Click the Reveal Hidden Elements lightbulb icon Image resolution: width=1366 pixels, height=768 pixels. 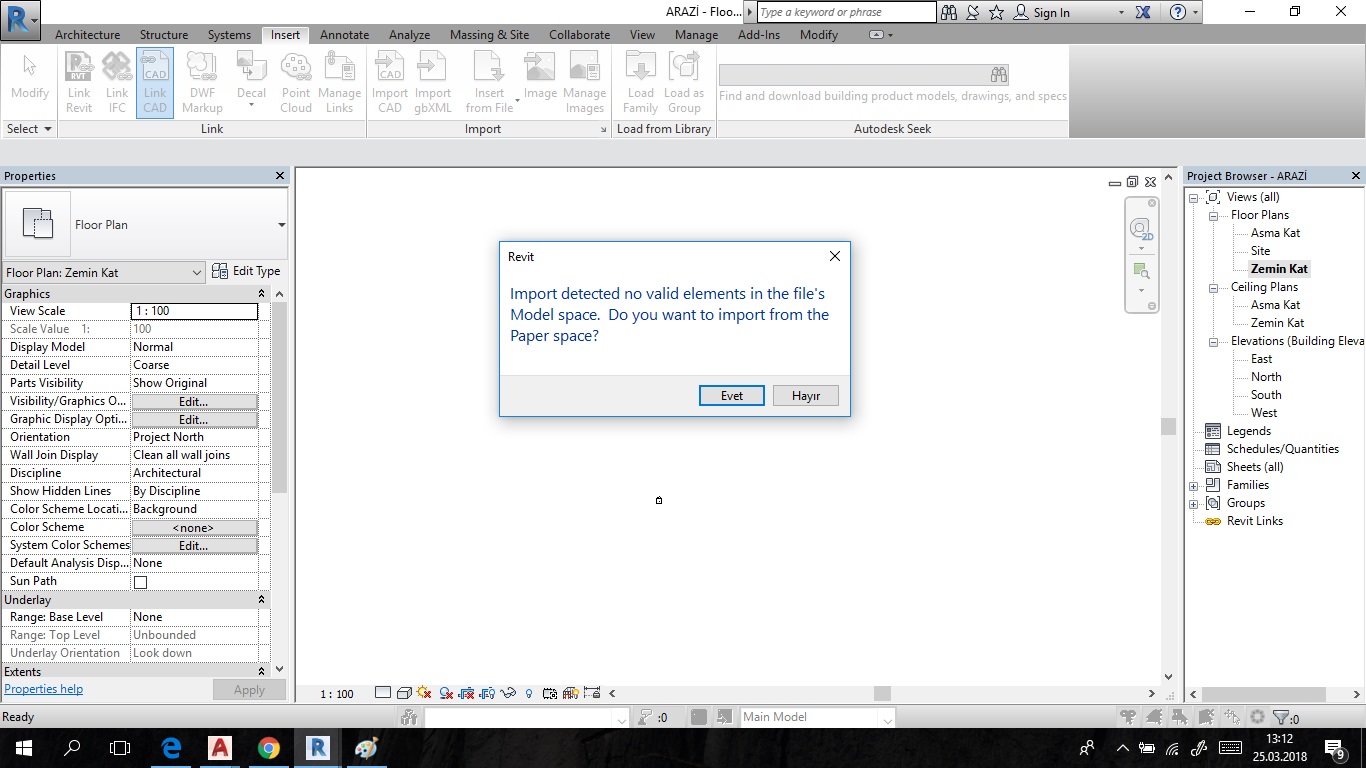(529, 693)
